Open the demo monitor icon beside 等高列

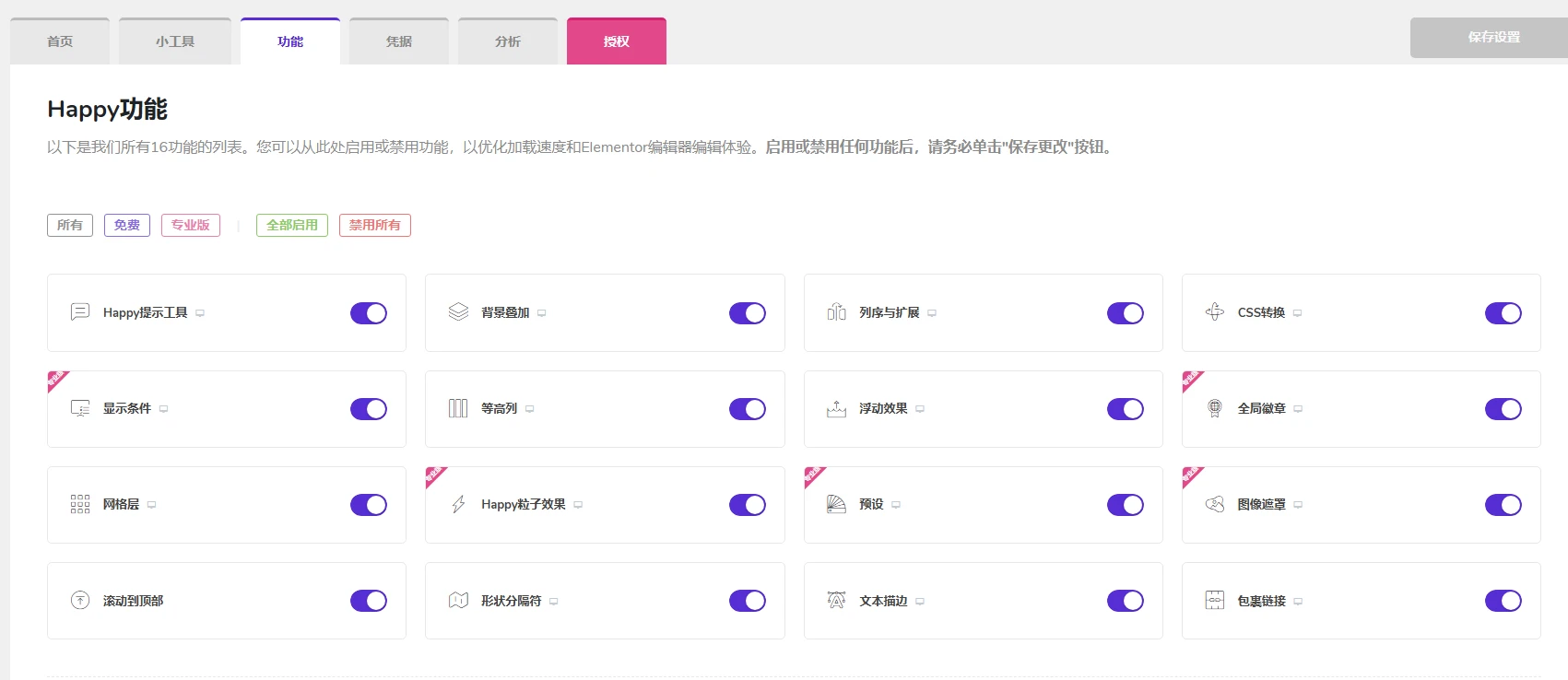click(x=529, y=409)
